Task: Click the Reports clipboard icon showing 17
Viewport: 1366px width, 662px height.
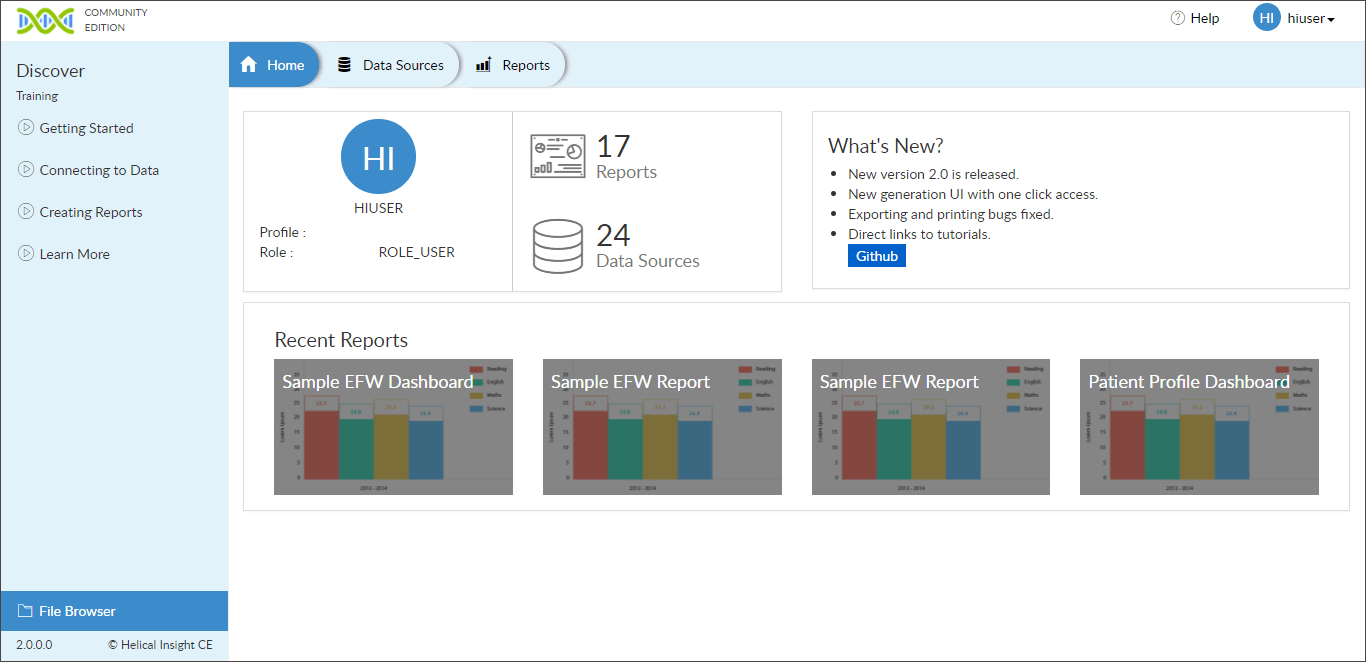Action: click(558, 156)
